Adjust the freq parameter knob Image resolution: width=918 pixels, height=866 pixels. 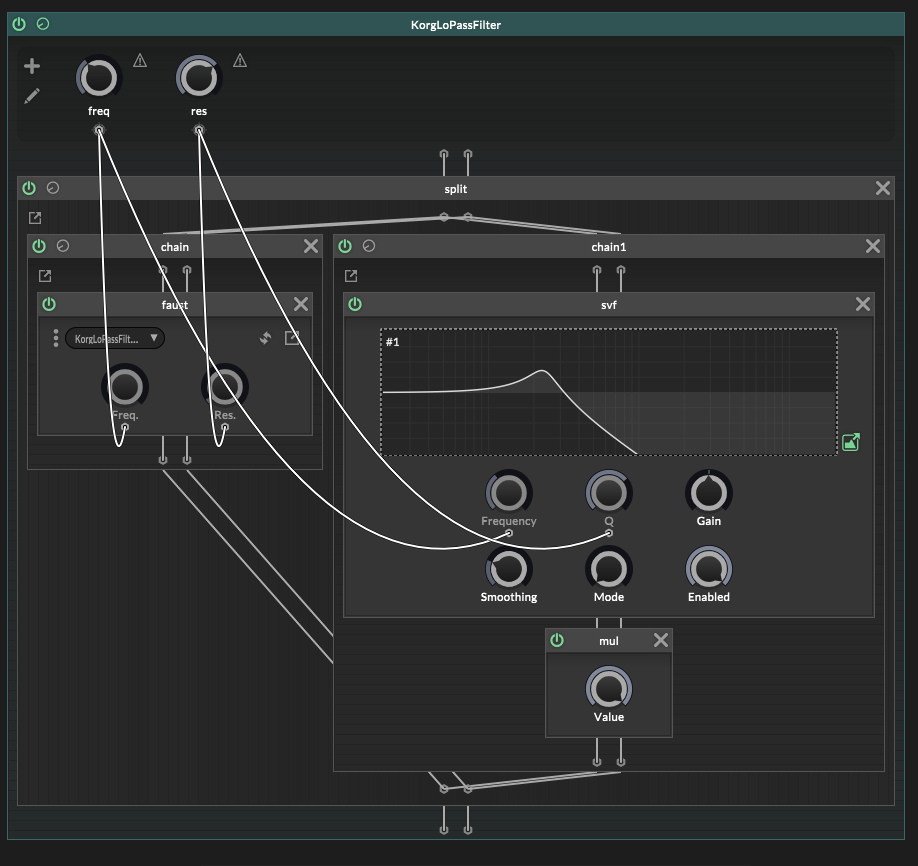coord(98,78)
